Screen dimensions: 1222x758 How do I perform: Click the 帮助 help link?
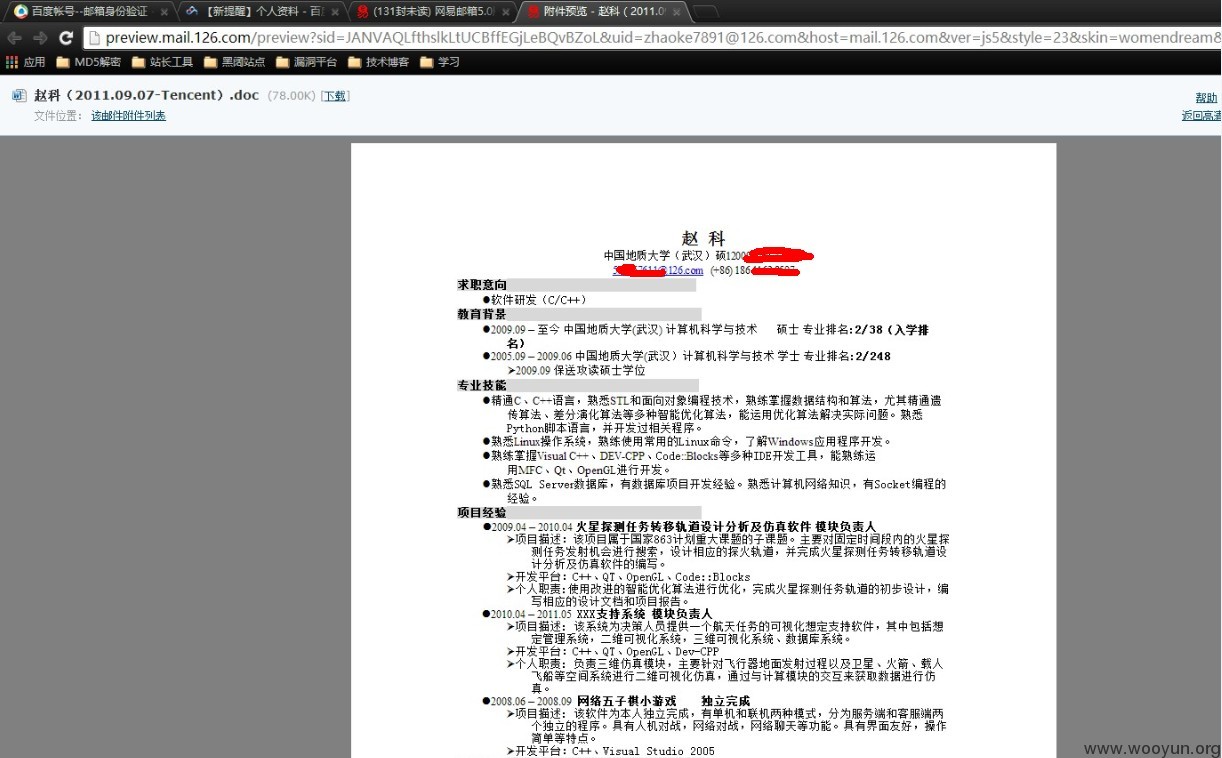[1206, 97]
